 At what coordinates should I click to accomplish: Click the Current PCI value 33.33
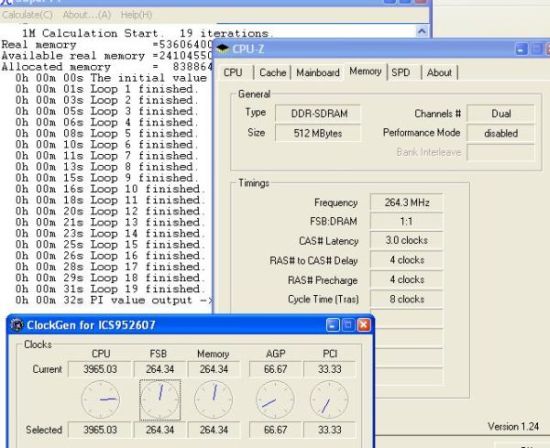[329, 369]
